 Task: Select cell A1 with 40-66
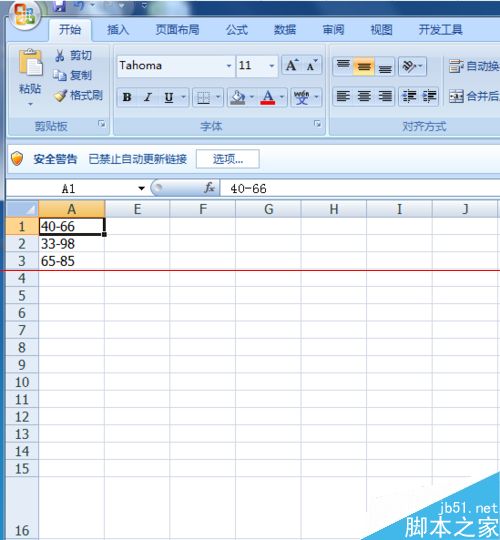click(71, 226)
